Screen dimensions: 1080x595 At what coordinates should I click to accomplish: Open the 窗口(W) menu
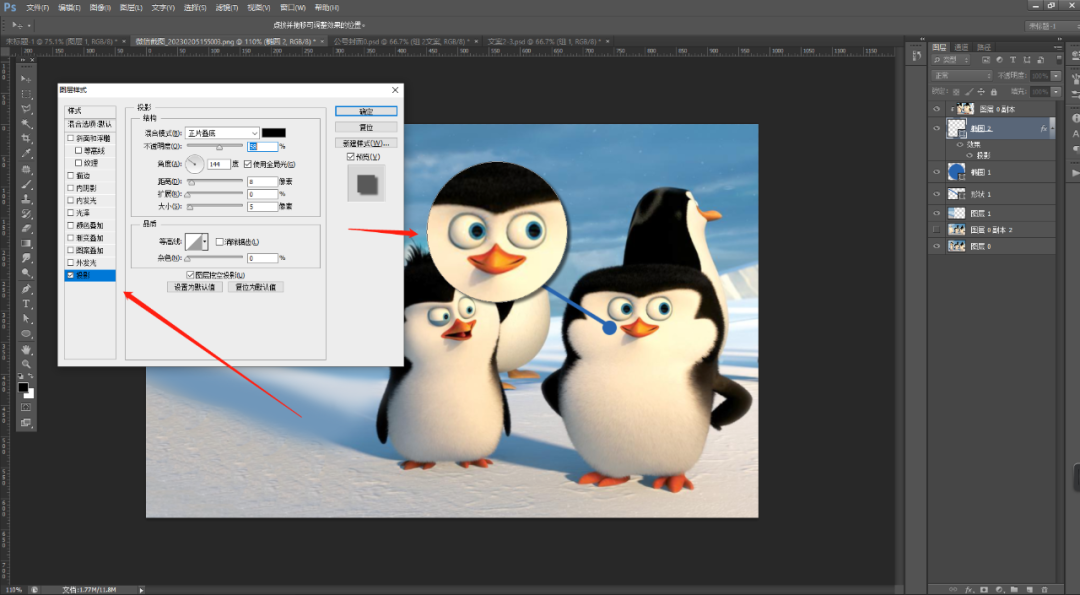click(293, 8)
